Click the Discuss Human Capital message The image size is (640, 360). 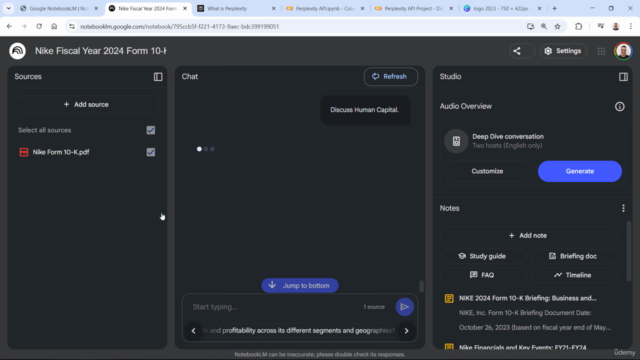364,110
